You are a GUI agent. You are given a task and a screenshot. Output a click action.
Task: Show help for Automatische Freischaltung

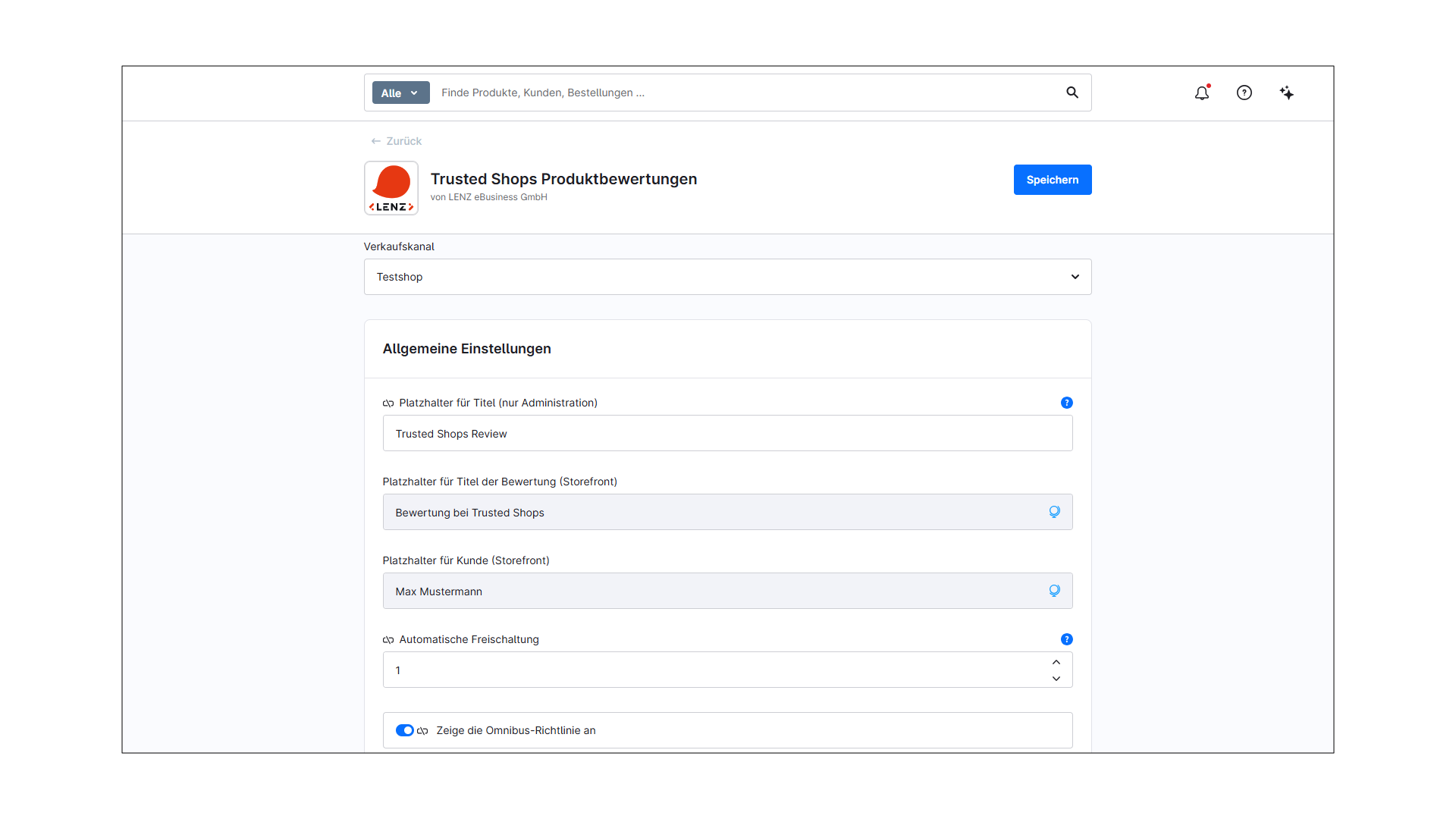[1067, 639]
